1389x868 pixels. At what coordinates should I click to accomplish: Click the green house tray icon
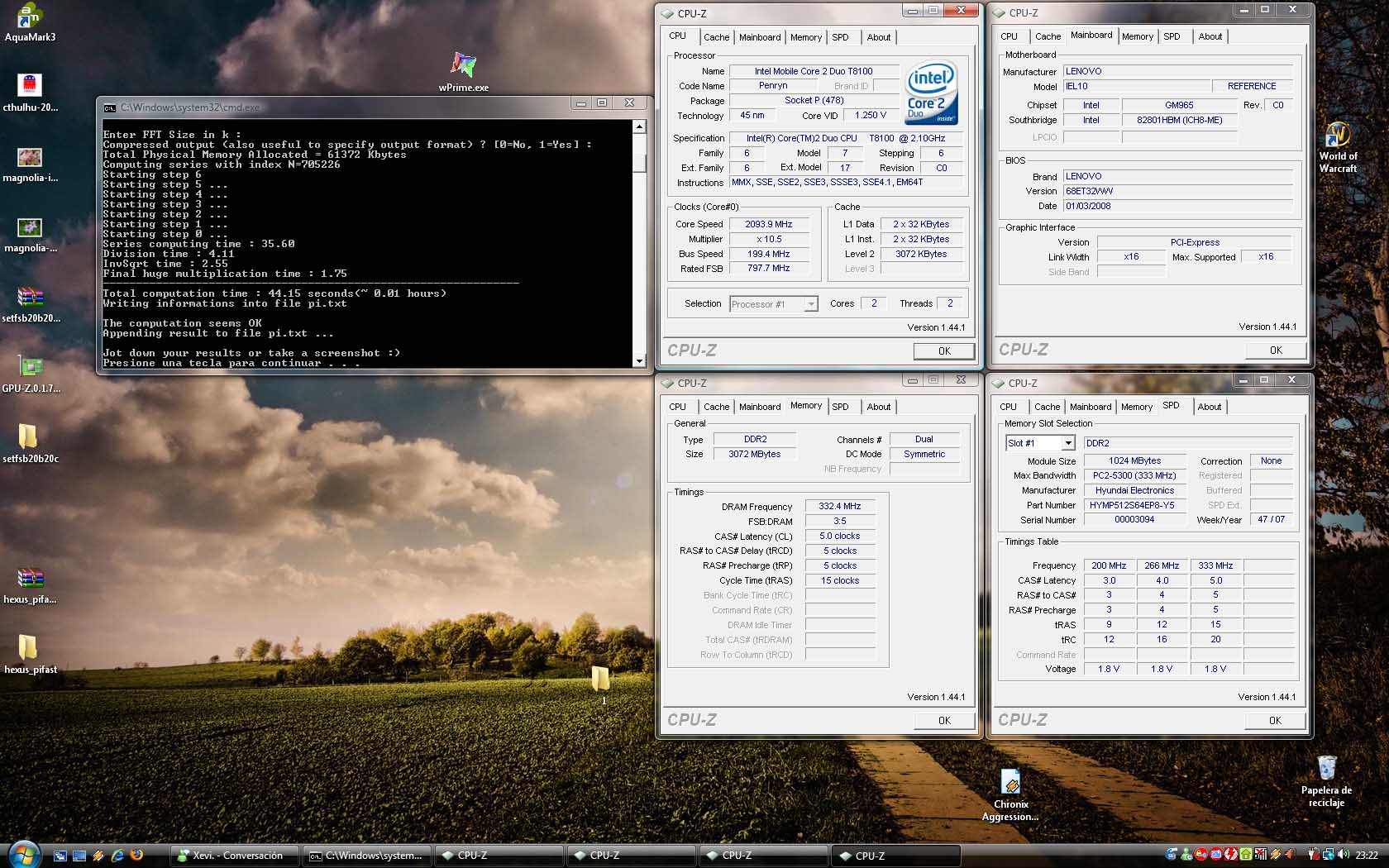click(1246, 854)
